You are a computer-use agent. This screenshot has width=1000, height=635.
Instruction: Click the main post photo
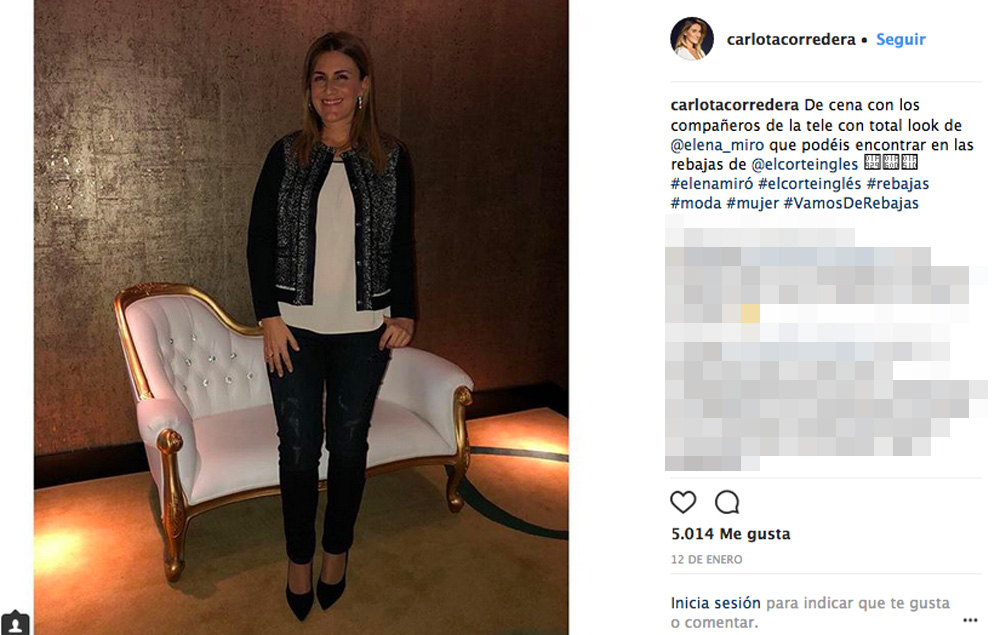coord(301,317)
